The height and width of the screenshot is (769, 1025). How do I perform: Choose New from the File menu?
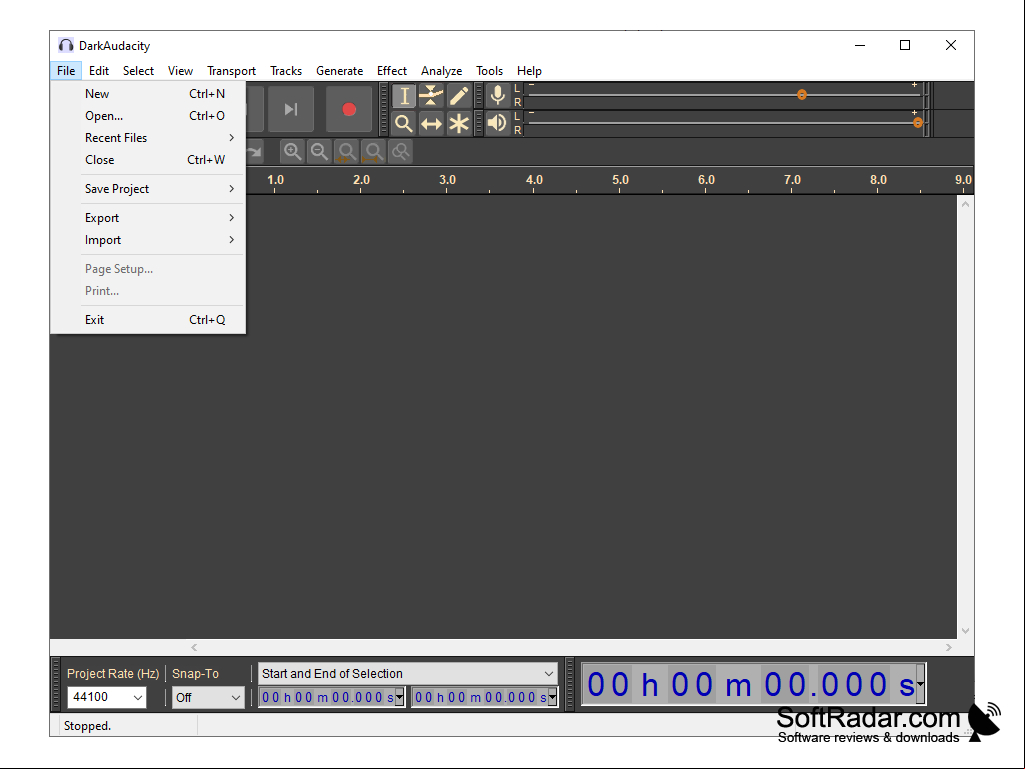[x=148, y=94]
